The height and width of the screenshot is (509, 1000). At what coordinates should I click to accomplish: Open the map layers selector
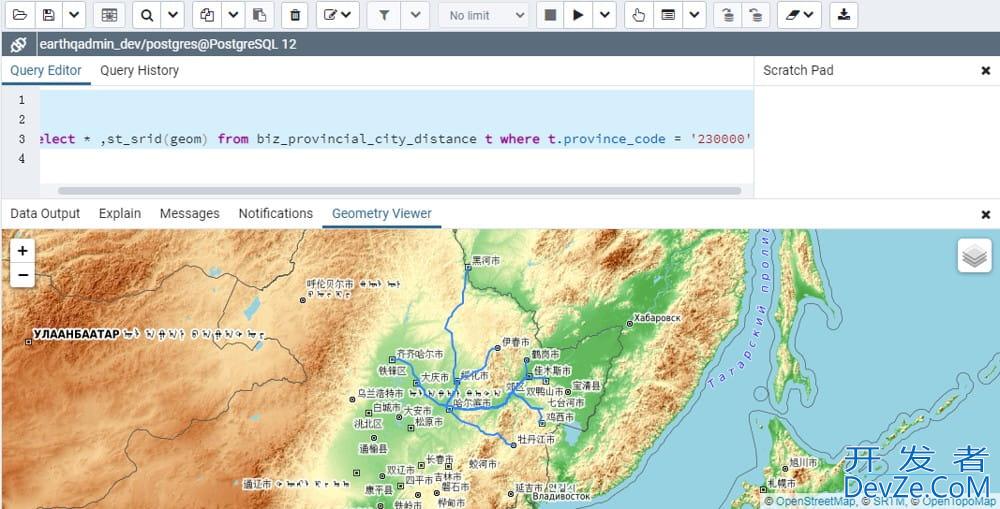click(974, 256)
